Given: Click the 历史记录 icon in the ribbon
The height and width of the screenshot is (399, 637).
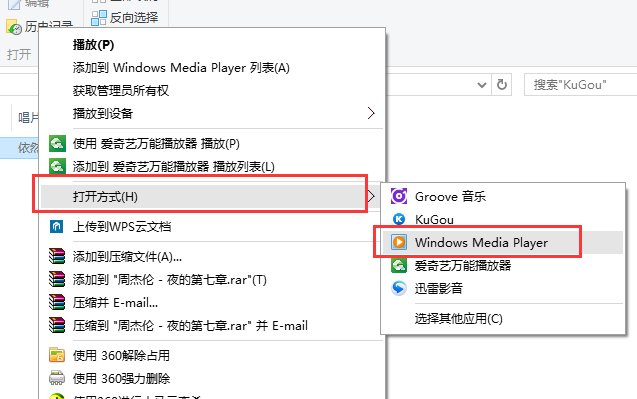Looking at the screenshot, I should (x=14, y=28).
